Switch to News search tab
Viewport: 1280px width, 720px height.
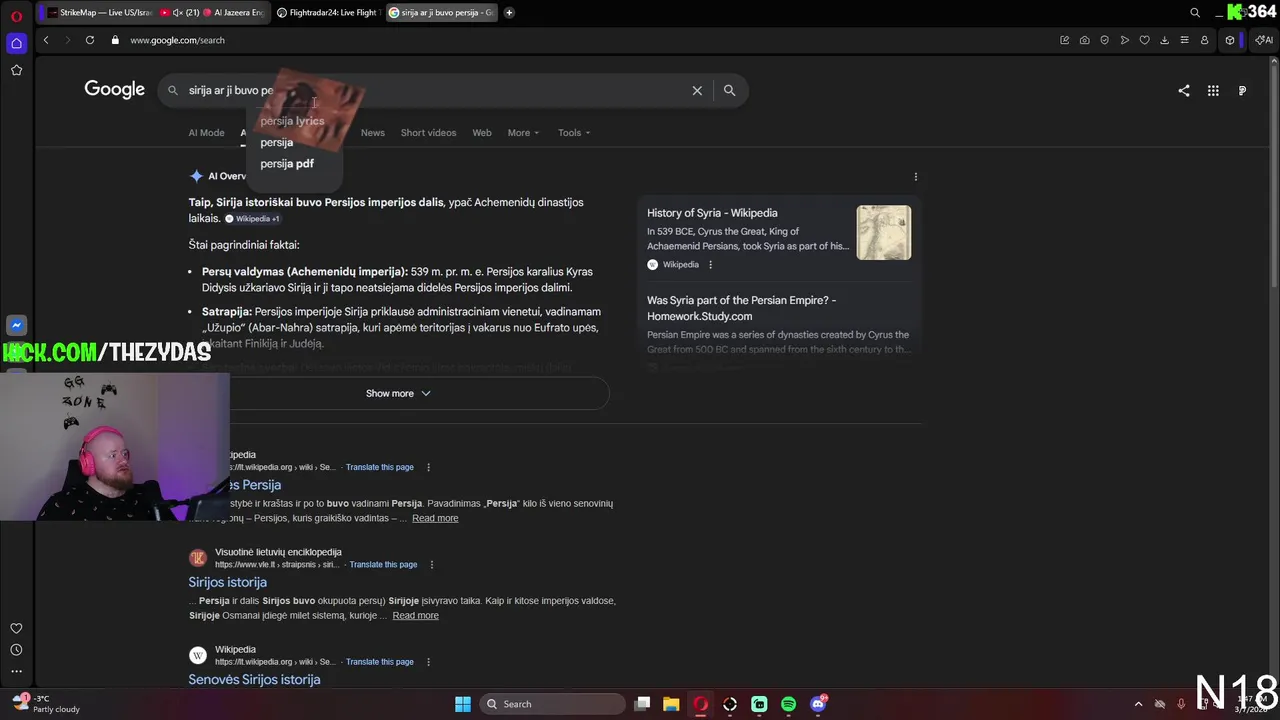(x=373, y=133)
